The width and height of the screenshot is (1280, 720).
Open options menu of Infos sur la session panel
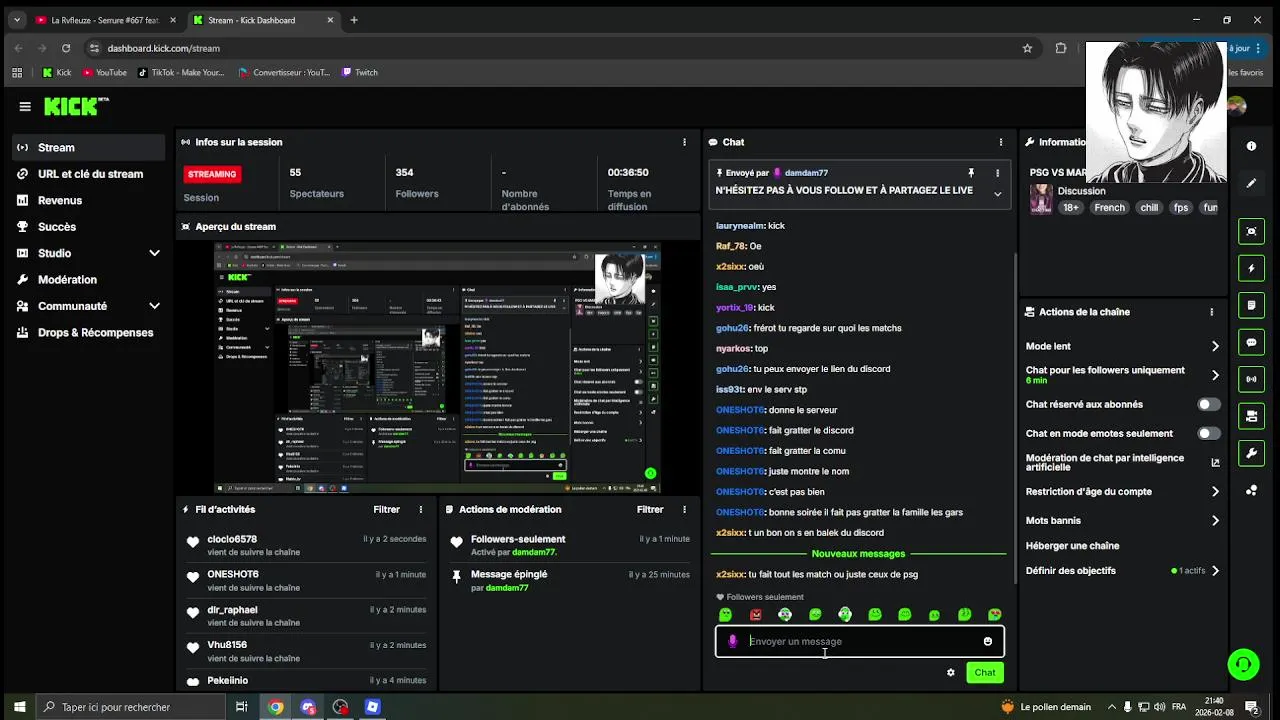coord(684,142)
